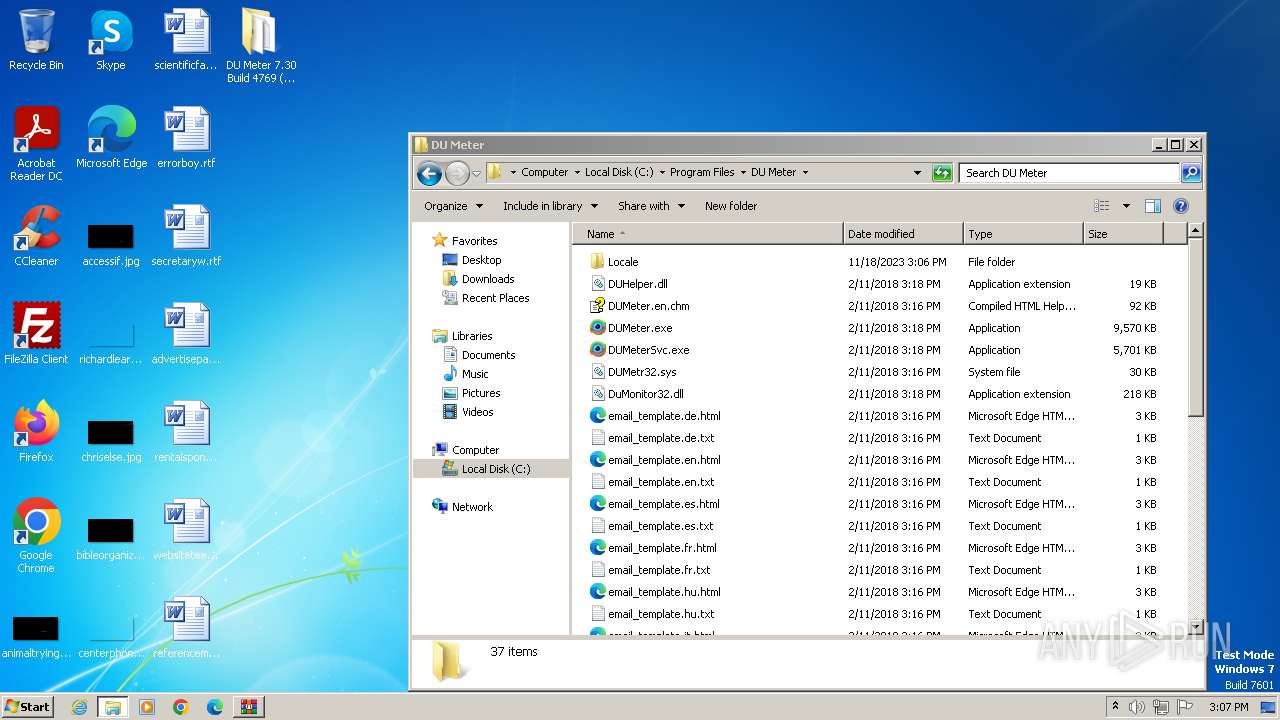This screenshot has height=720, width=1280.
Task: Select the DUHelper.dll file name
Action: pos(637,284)
